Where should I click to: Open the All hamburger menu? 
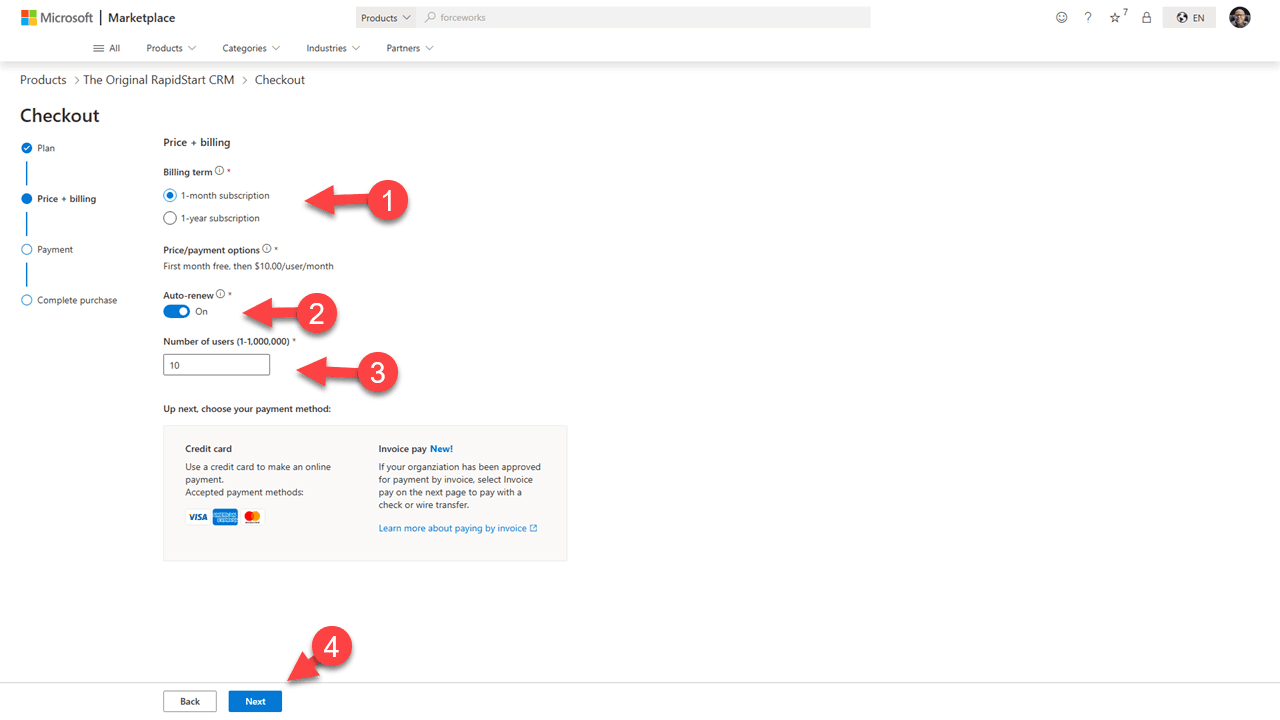coord(106,48)
